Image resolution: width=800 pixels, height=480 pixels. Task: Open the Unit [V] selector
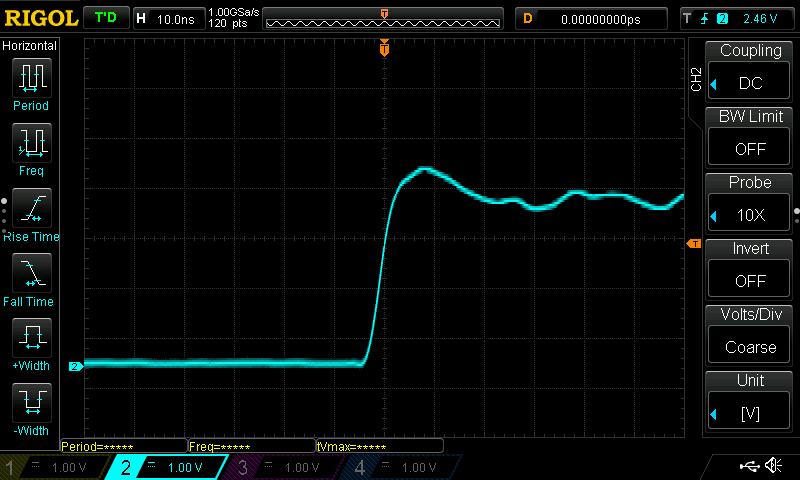[750, 412]
